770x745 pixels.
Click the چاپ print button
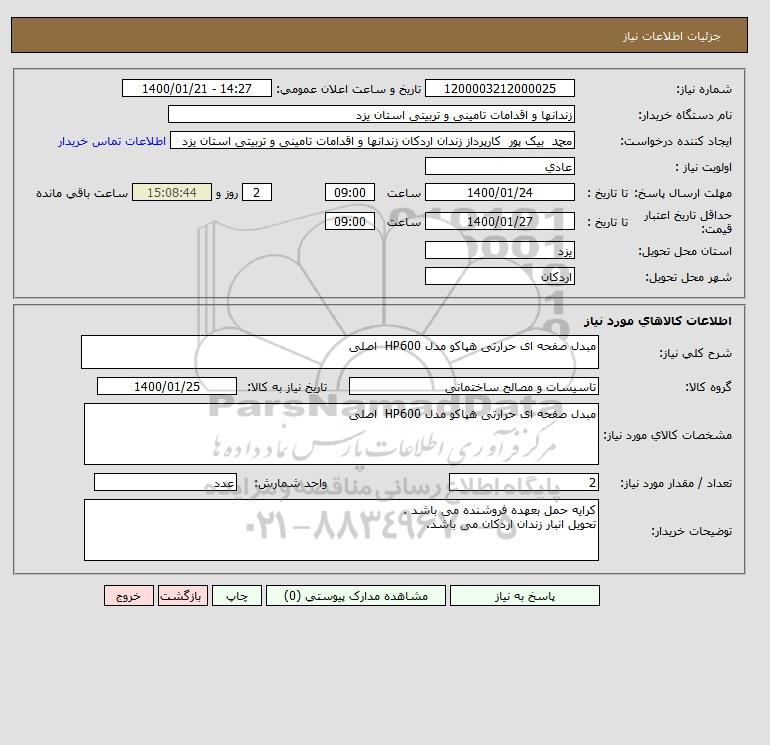pos(237,596)
